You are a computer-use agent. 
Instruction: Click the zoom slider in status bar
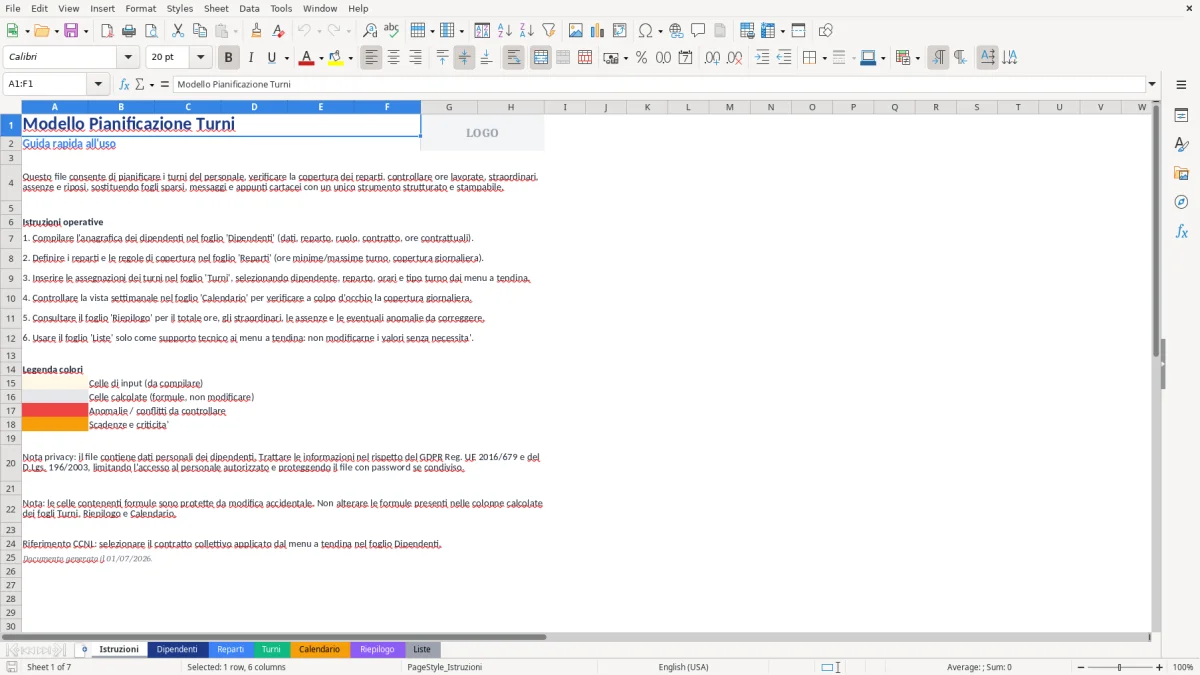coord(1119,667)
